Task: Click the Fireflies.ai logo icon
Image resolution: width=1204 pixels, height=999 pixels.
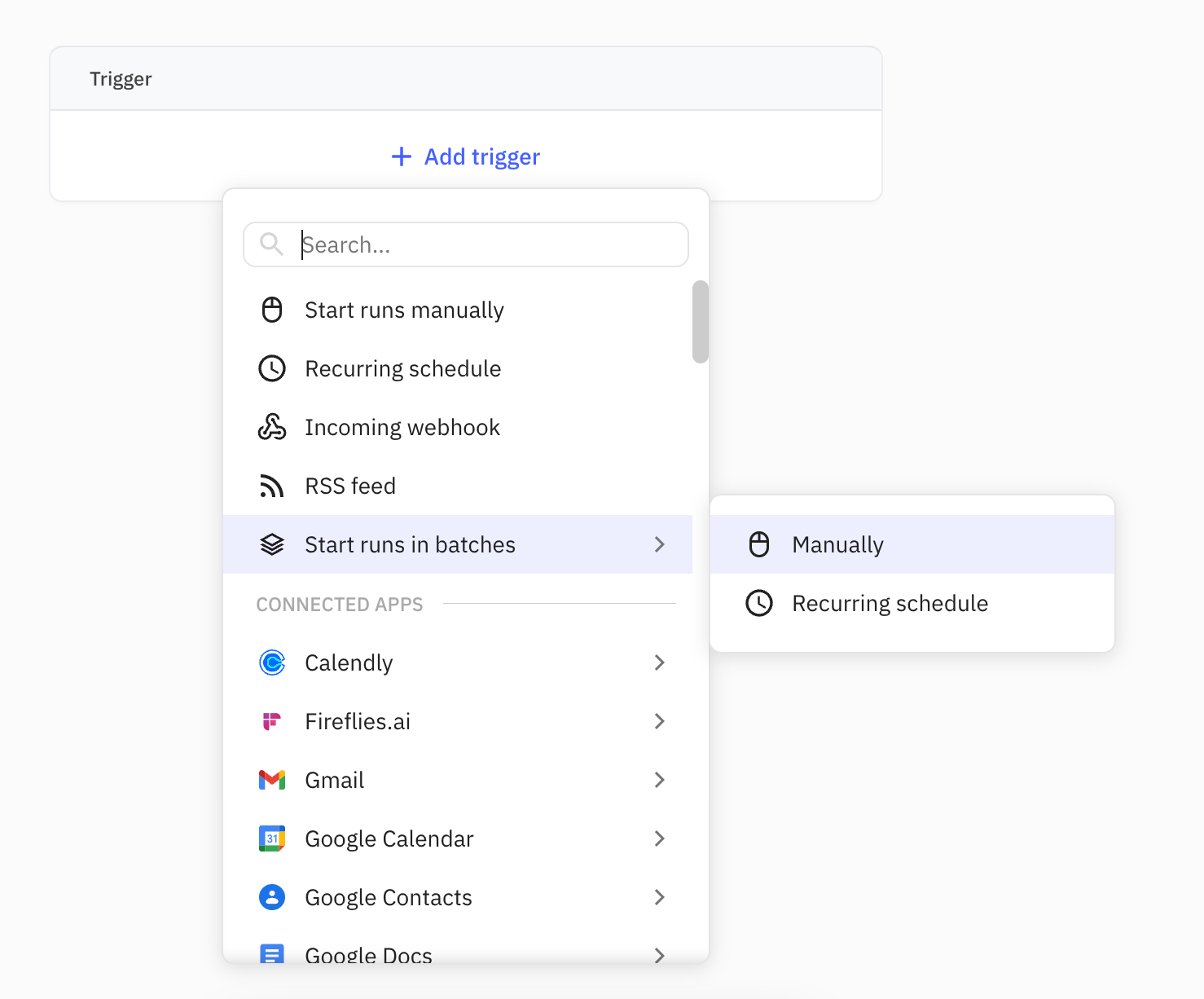Action: click(272, 721)
